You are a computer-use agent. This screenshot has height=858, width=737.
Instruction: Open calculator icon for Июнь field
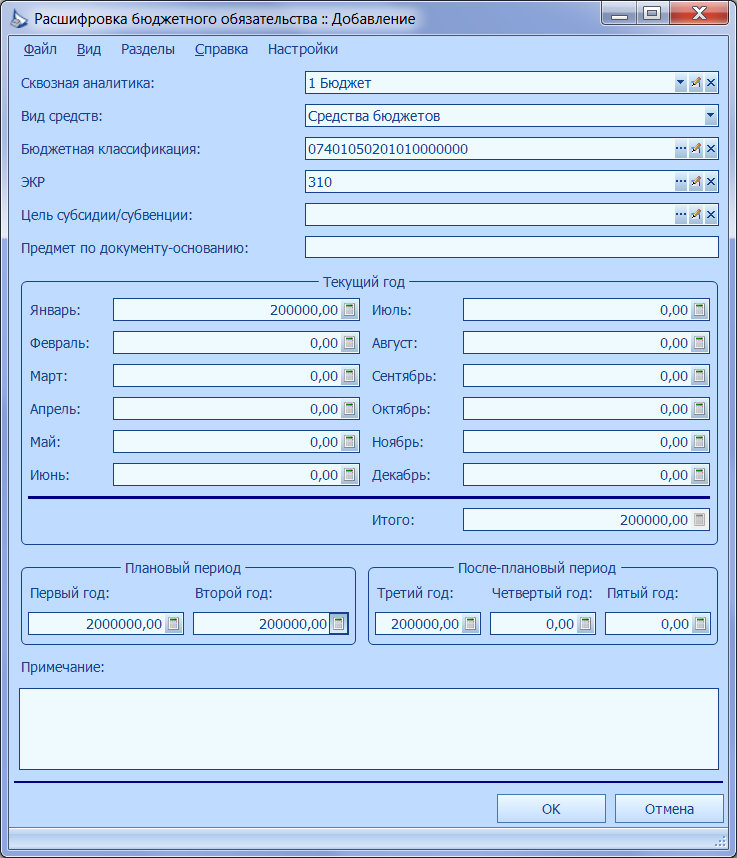click(x=349, y=474)
